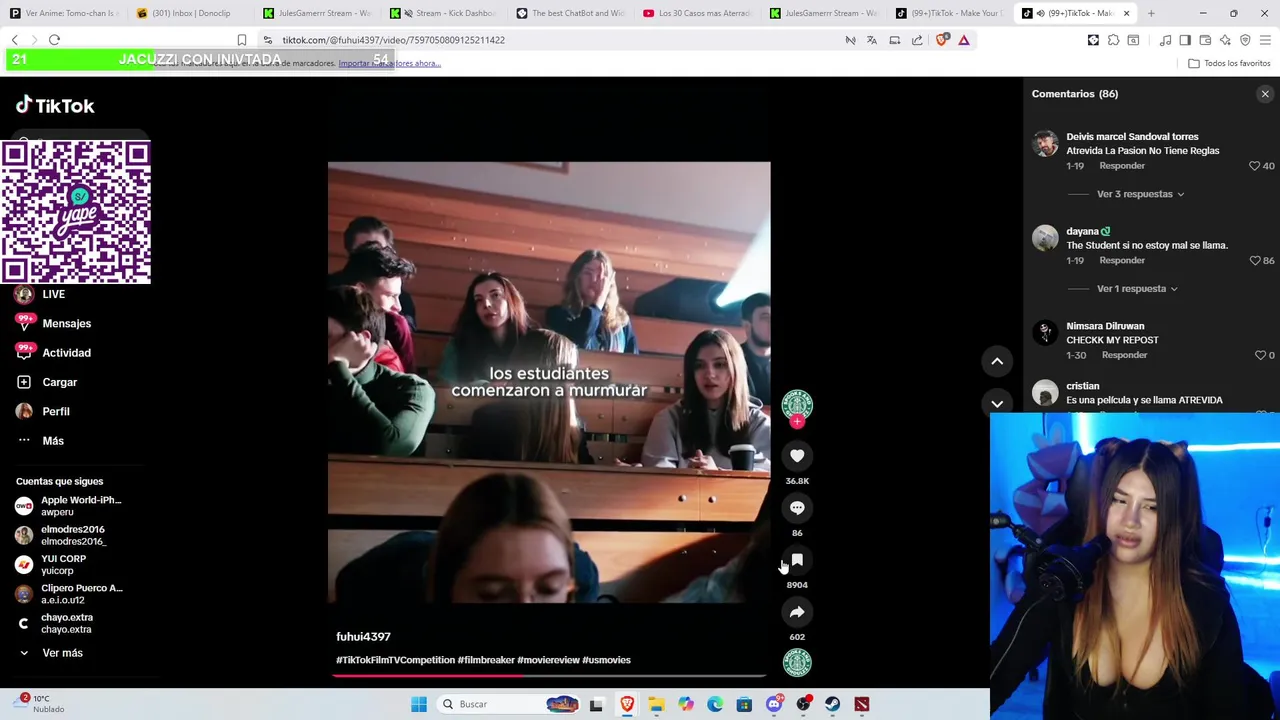Open the spinning sound disc of the video

797,662
